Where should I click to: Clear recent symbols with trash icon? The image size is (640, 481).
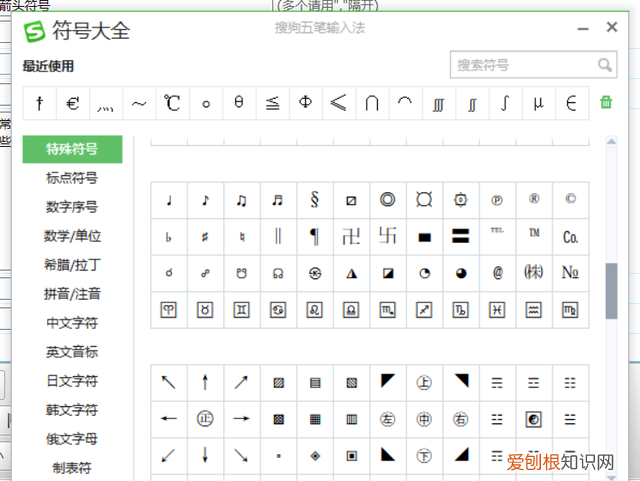pos(606,102)
